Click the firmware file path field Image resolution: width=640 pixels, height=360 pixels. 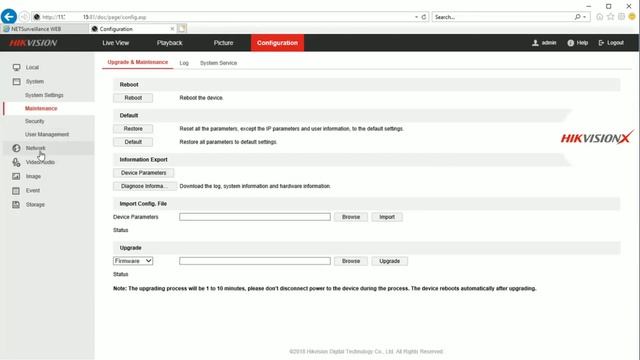point(255,261)
